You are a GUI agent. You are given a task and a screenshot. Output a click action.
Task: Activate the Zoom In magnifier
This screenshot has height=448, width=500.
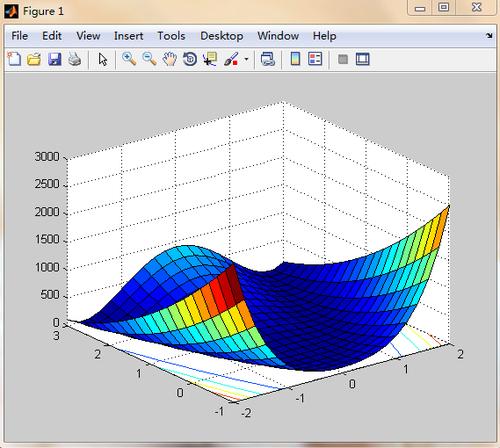click(x=129, y=59)
